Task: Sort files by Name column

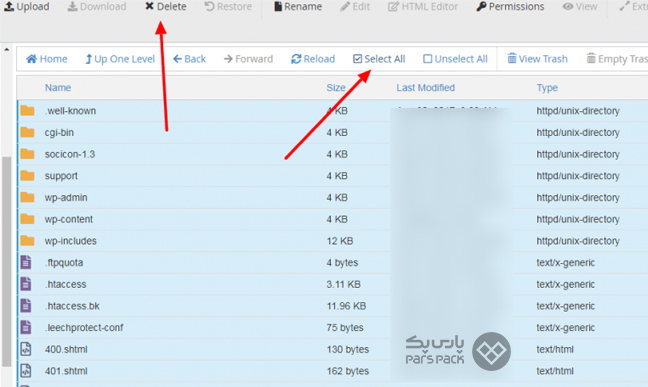Action: (x=58, y=88)
